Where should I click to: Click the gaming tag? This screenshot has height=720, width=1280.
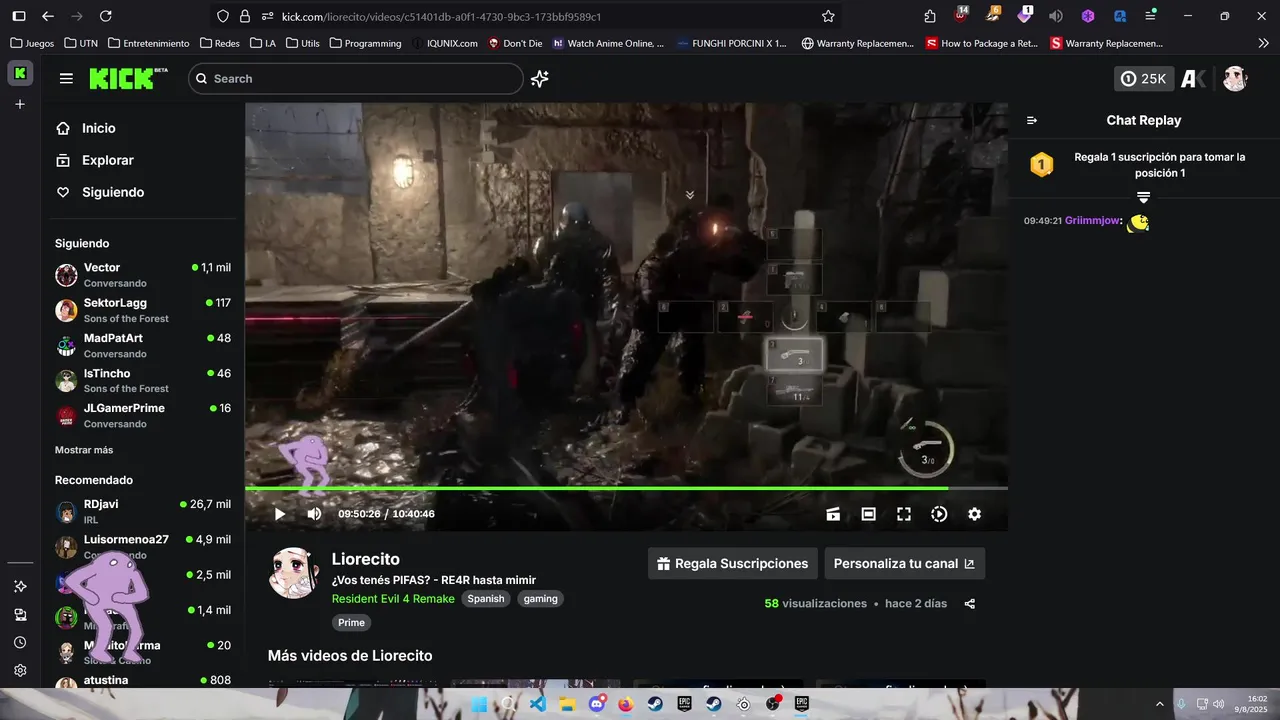pyautogui.click(x=541, y=599)
